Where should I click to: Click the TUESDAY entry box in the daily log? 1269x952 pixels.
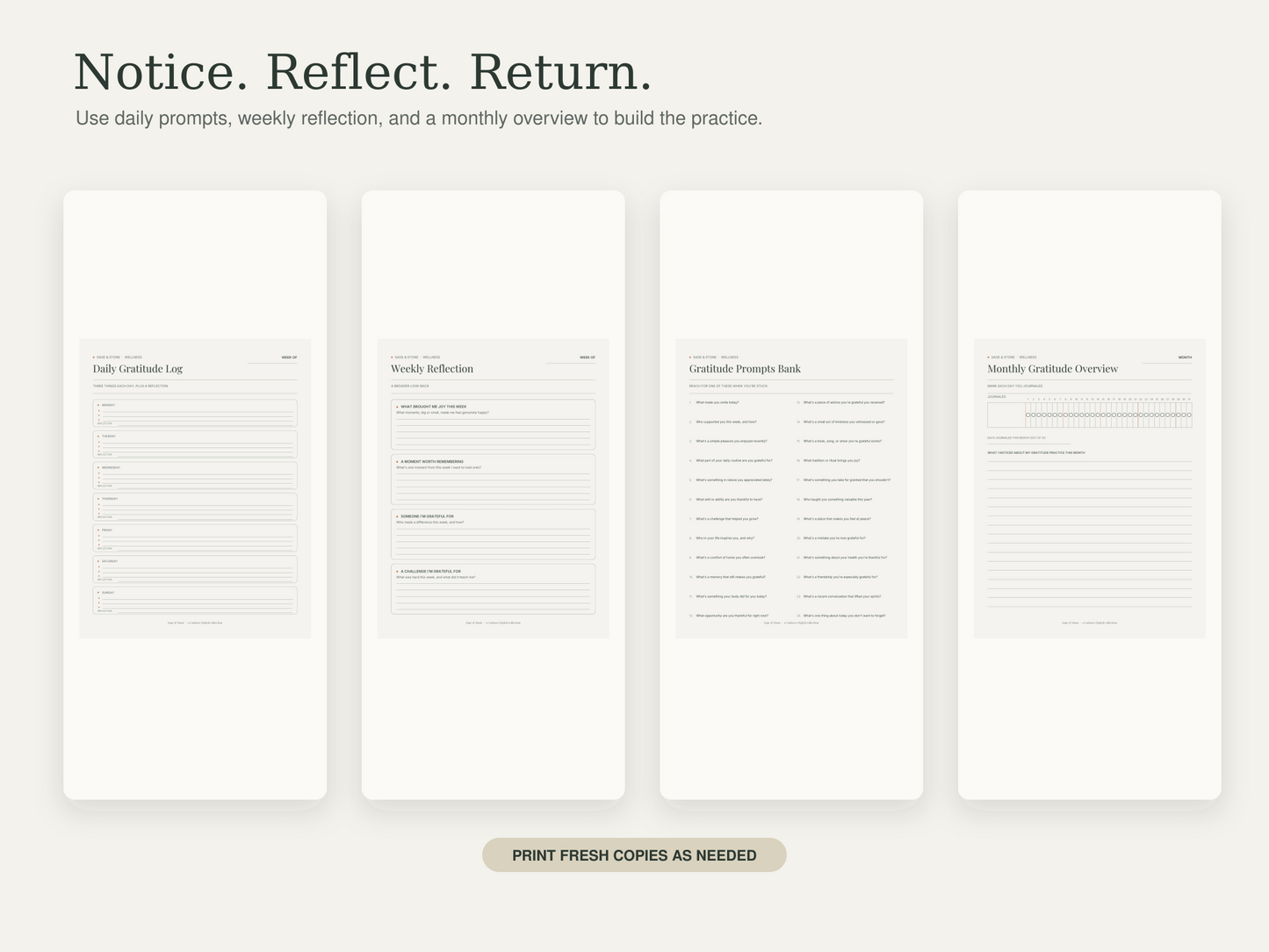click(195, 444)
